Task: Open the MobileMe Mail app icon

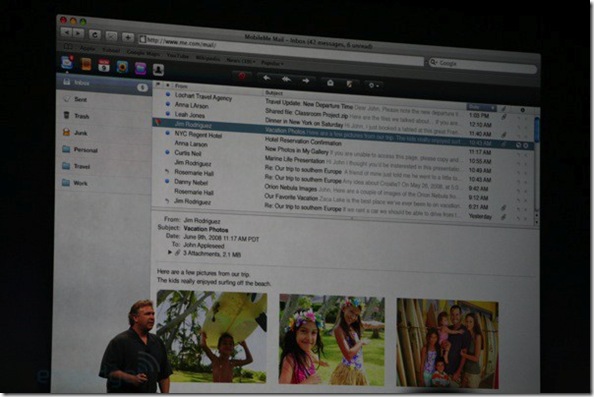Action: pos(67,62)
